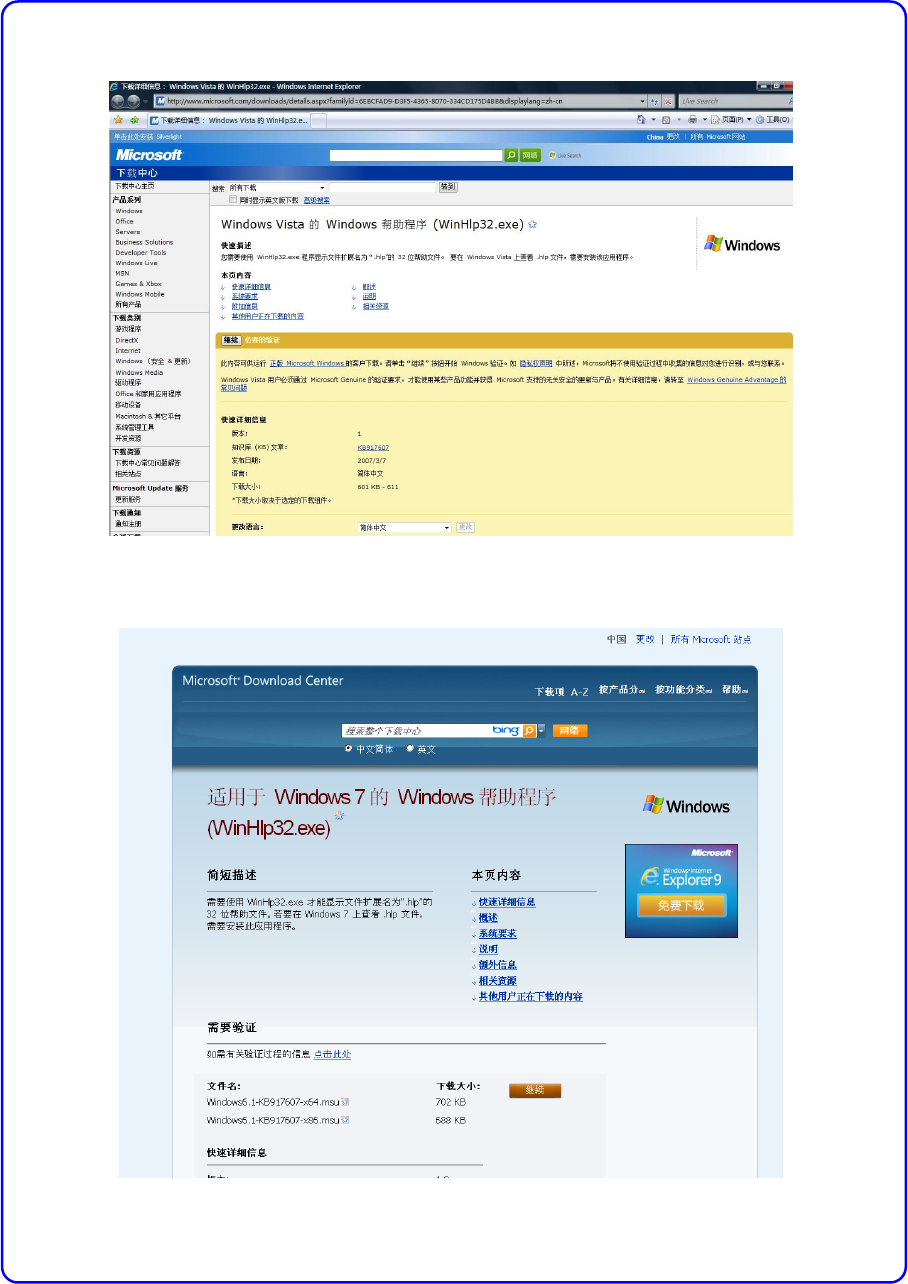The height and width of the screenshot is (1284, 908).
Task: Click the add to favorites icon in IE
Action: (x=134, y=120)
